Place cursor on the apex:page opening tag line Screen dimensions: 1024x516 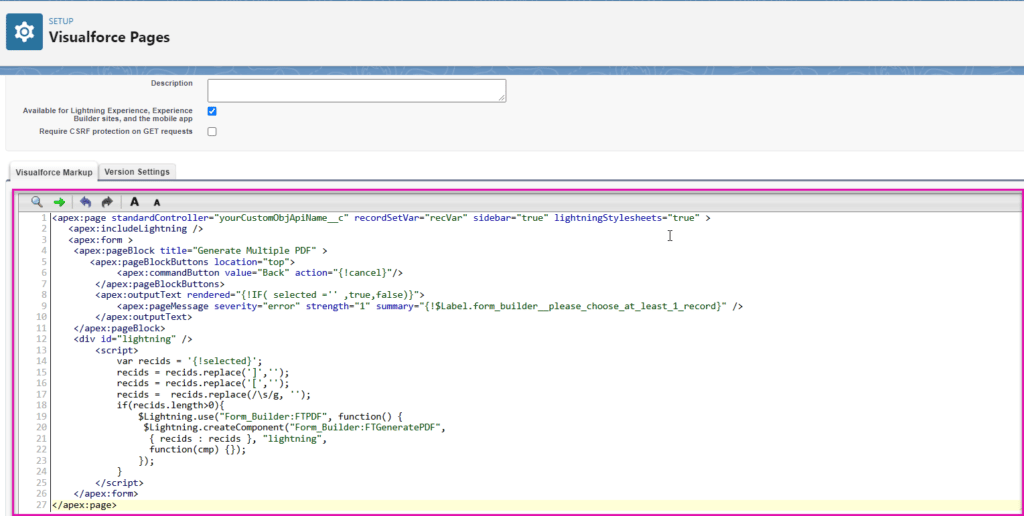[x=380, y=218]
